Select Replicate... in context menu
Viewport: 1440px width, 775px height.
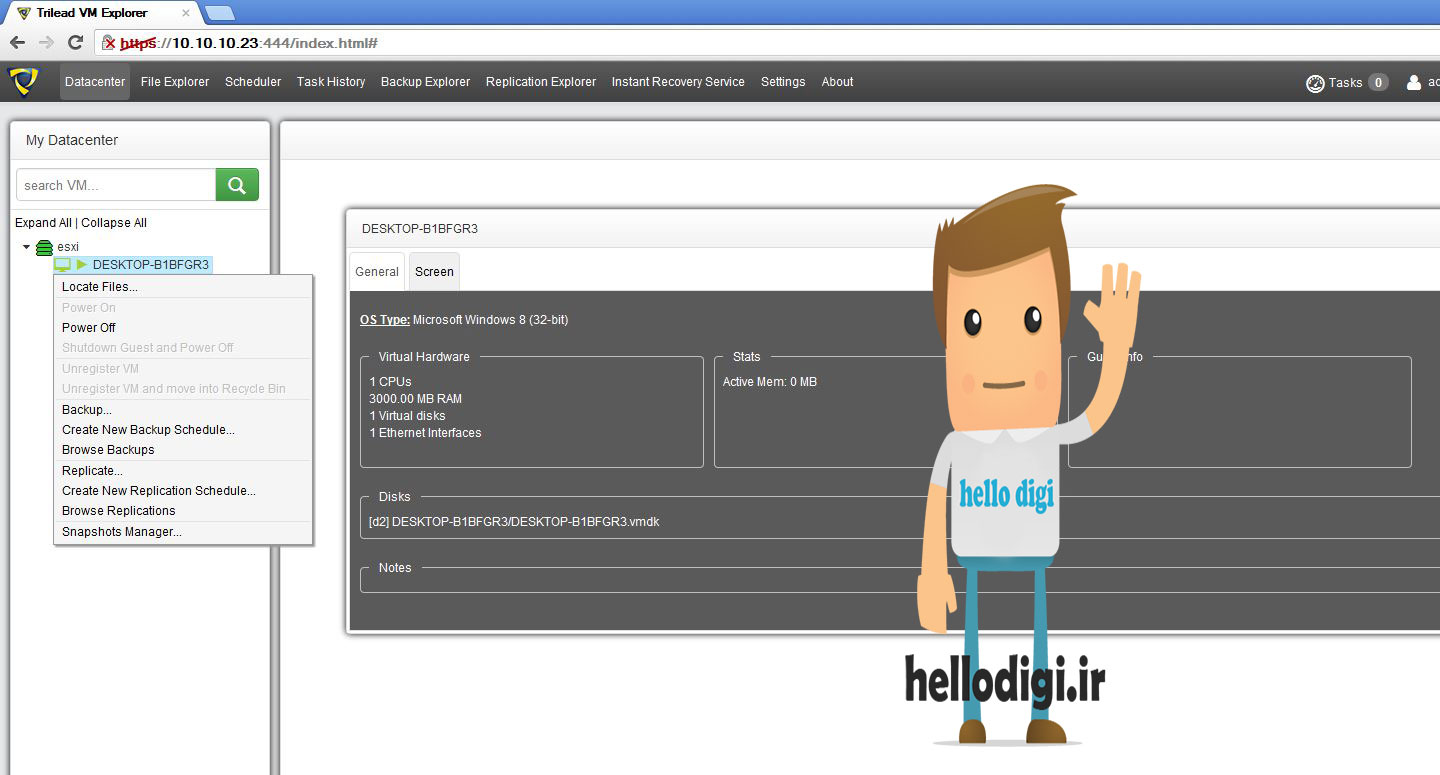tap(183, 471)
